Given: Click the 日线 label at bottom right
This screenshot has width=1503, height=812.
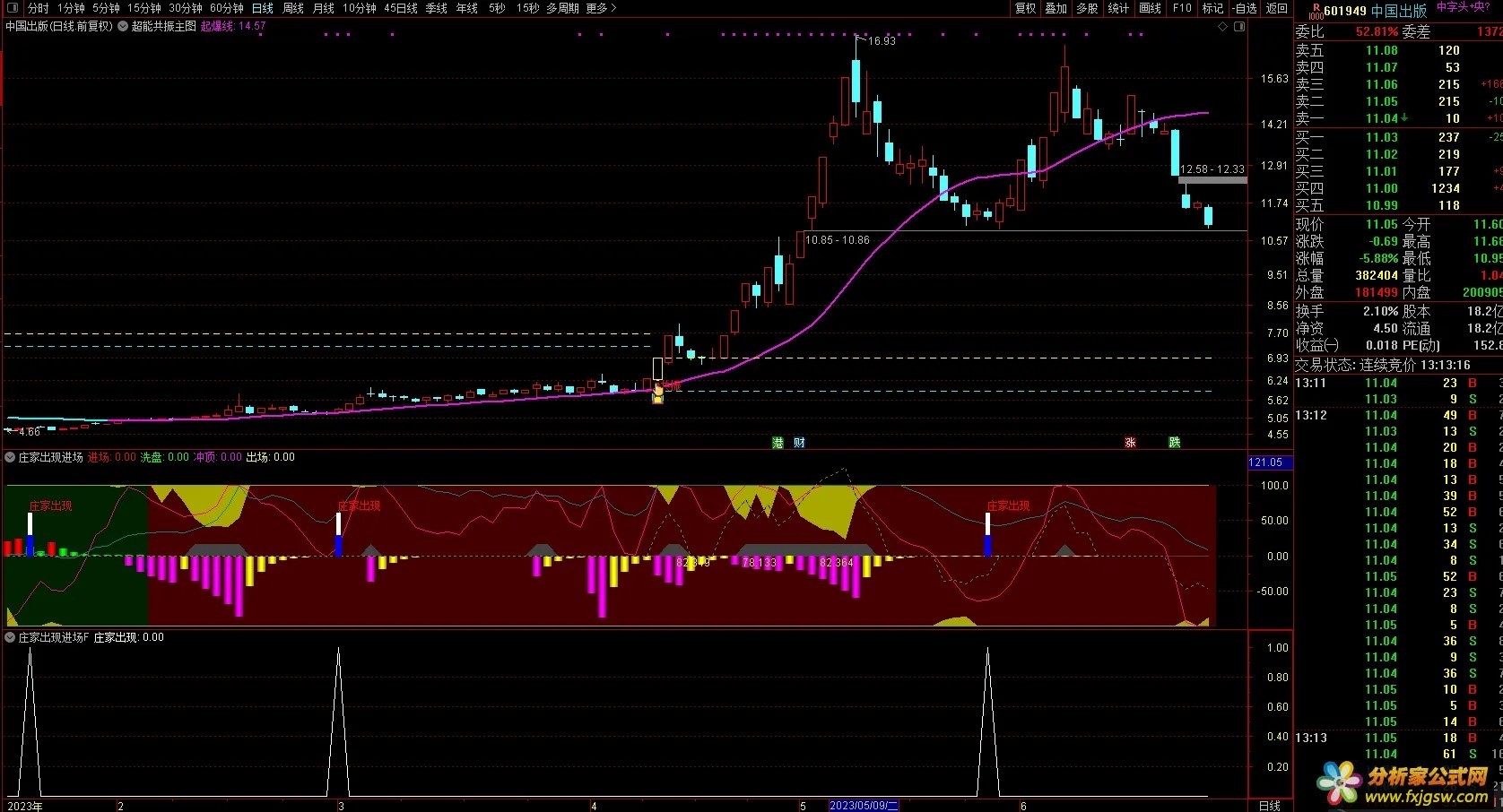Looking at the screenshot, I should tap(1270, 806).
